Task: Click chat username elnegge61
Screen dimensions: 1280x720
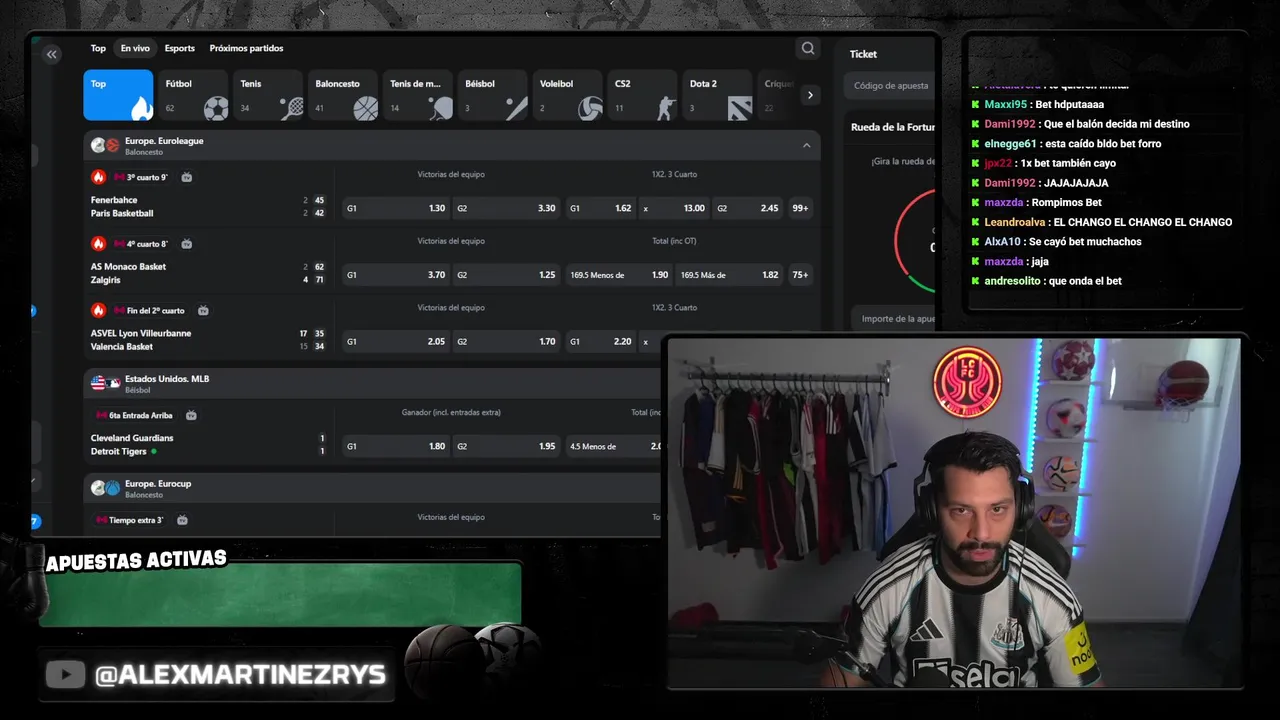Action: (1010, 143)
